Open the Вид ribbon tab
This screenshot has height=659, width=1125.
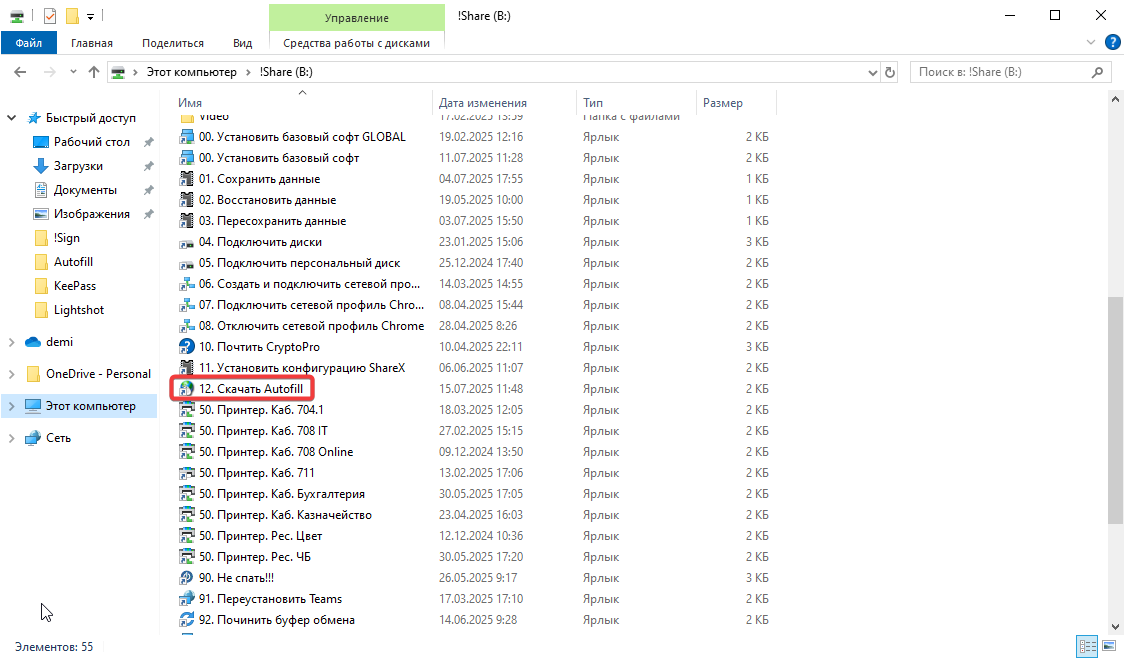click(x=242, y=43)
